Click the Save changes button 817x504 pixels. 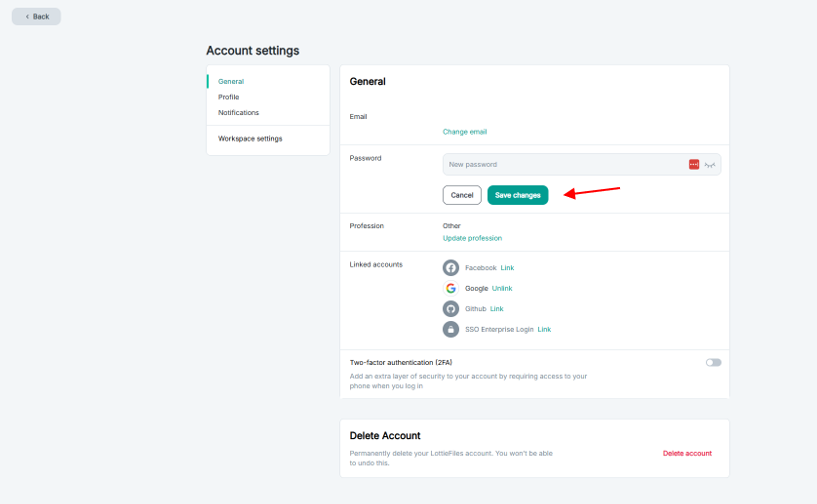pyautogui.click(x=518, y=195)
